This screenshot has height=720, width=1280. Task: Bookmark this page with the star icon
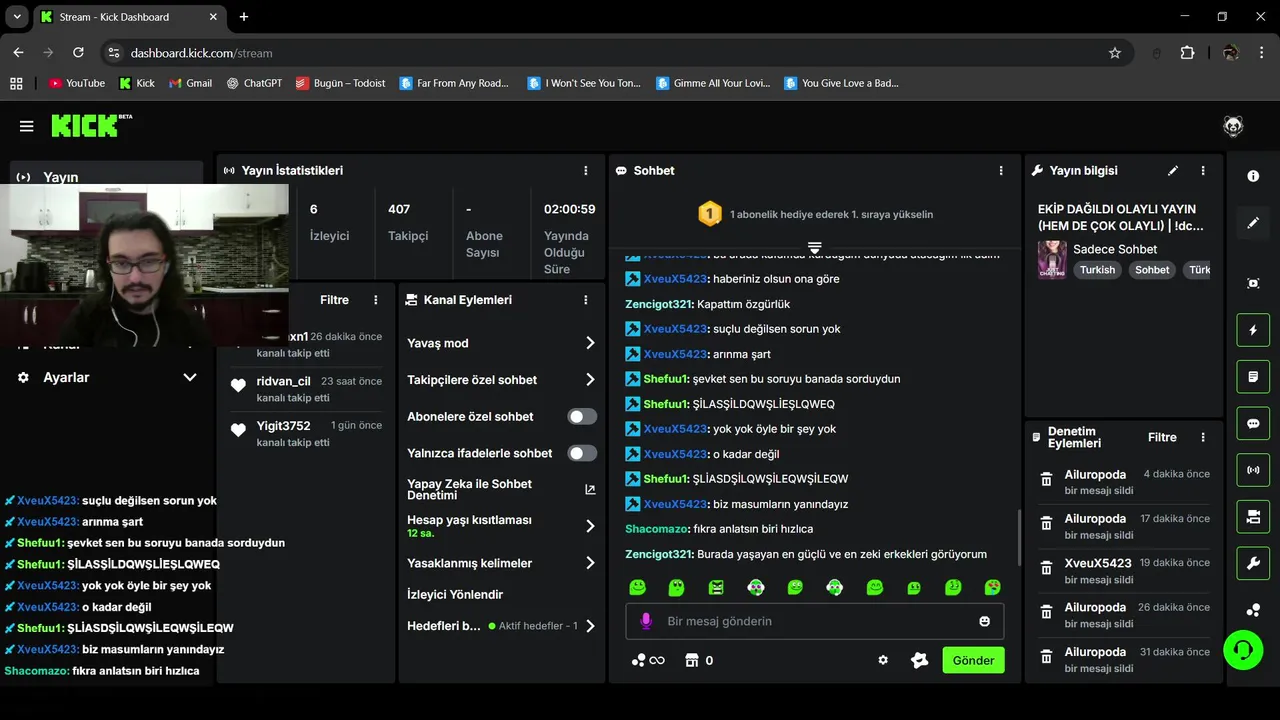click(1115, 53)
